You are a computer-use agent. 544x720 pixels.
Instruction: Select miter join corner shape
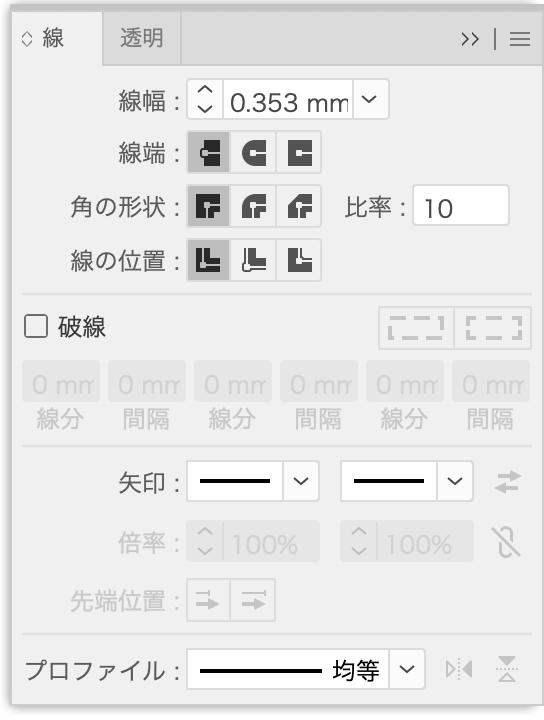tap(208, 206)
